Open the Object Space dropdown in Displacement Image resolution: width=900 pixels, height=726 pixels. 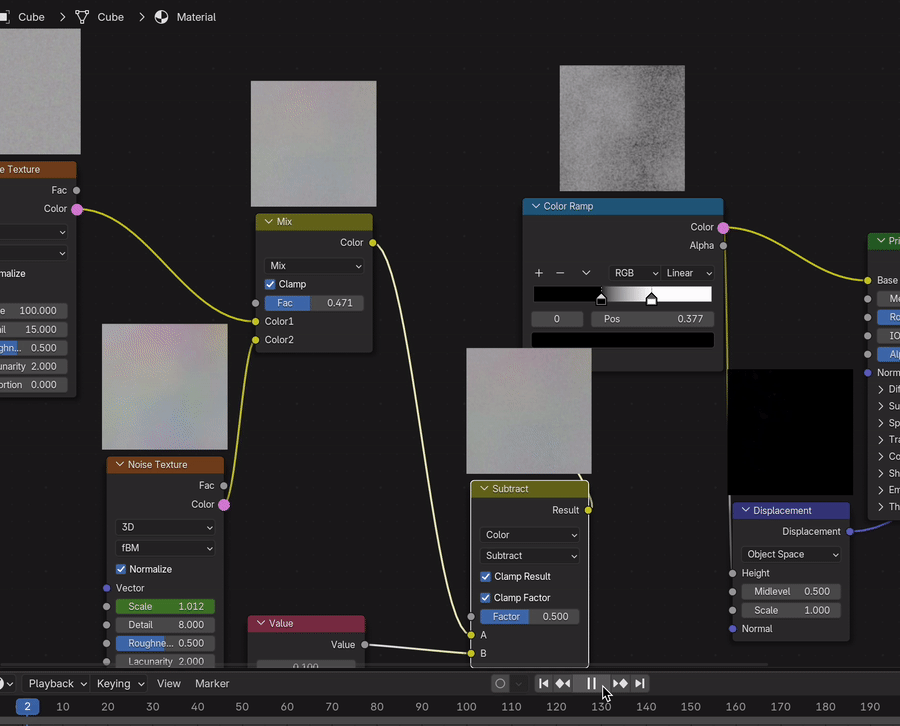coord(789,554)
